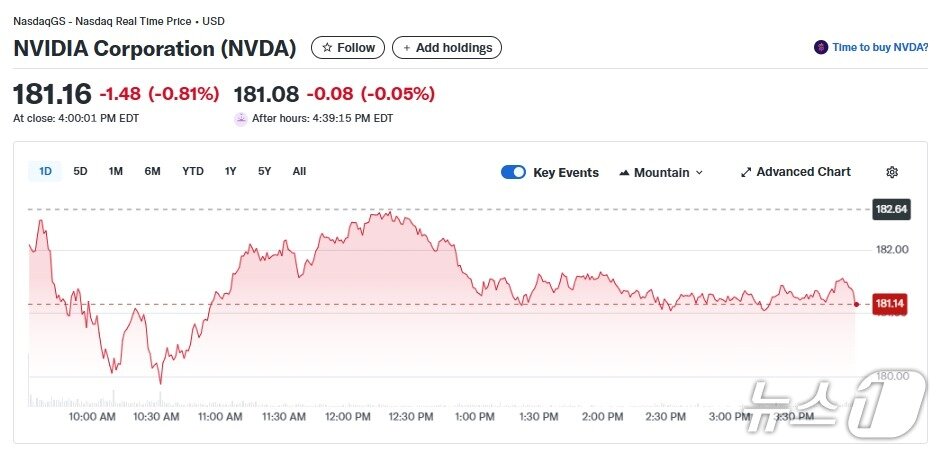
Task: Open chart settings gear icon
Action: click(x=892, y=172)
